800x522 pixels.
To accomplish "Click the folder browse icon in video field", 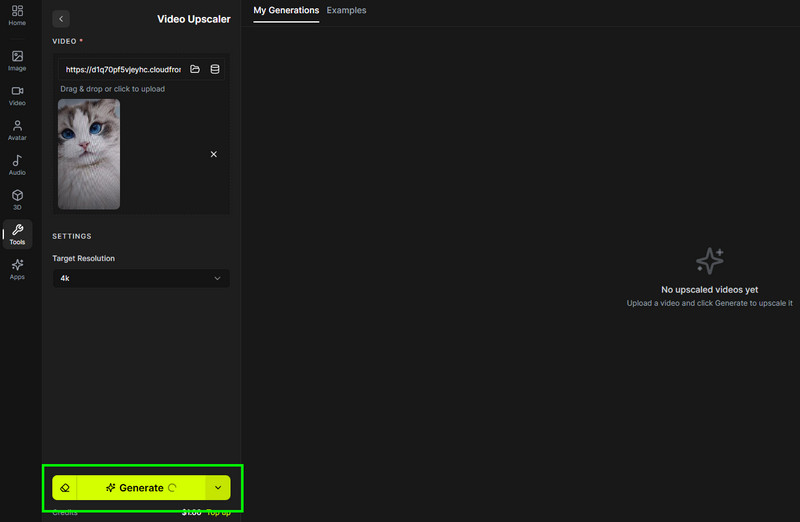I will 195,69.
